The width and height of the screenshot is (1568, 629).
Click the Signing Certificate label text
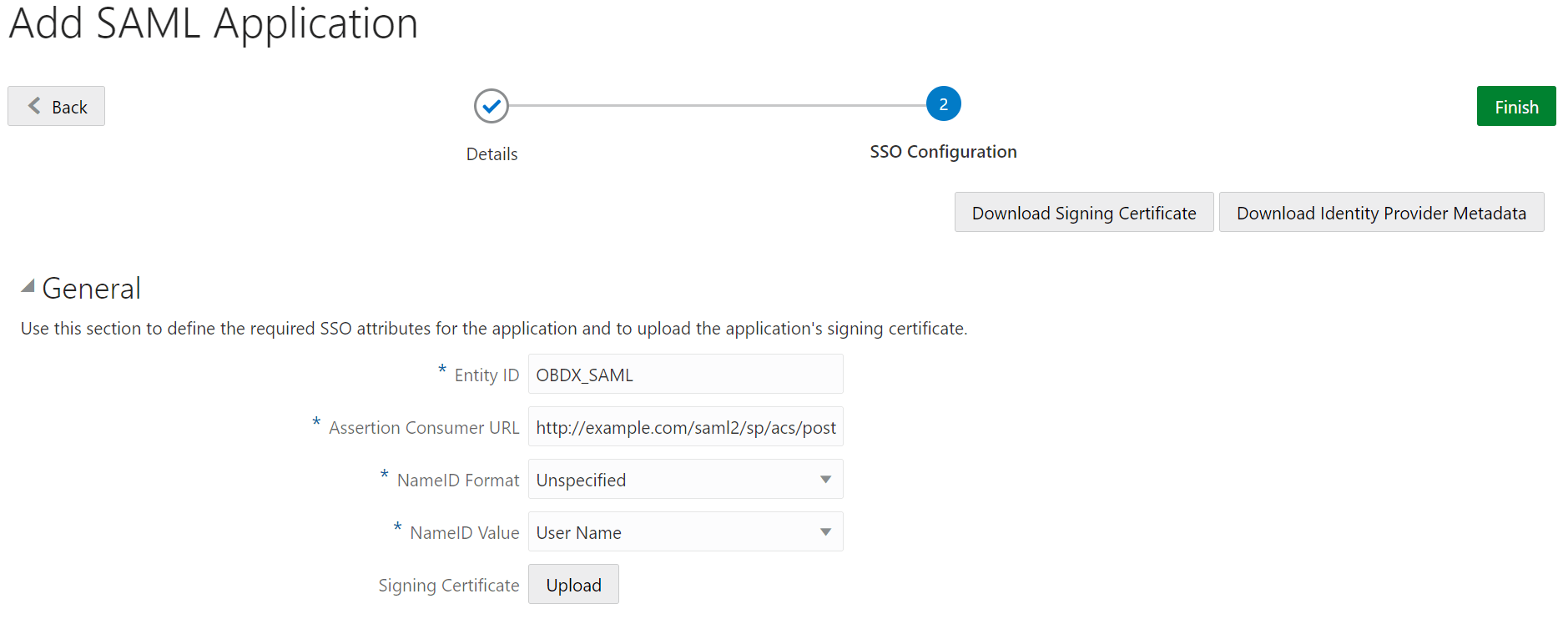(448, 586)
